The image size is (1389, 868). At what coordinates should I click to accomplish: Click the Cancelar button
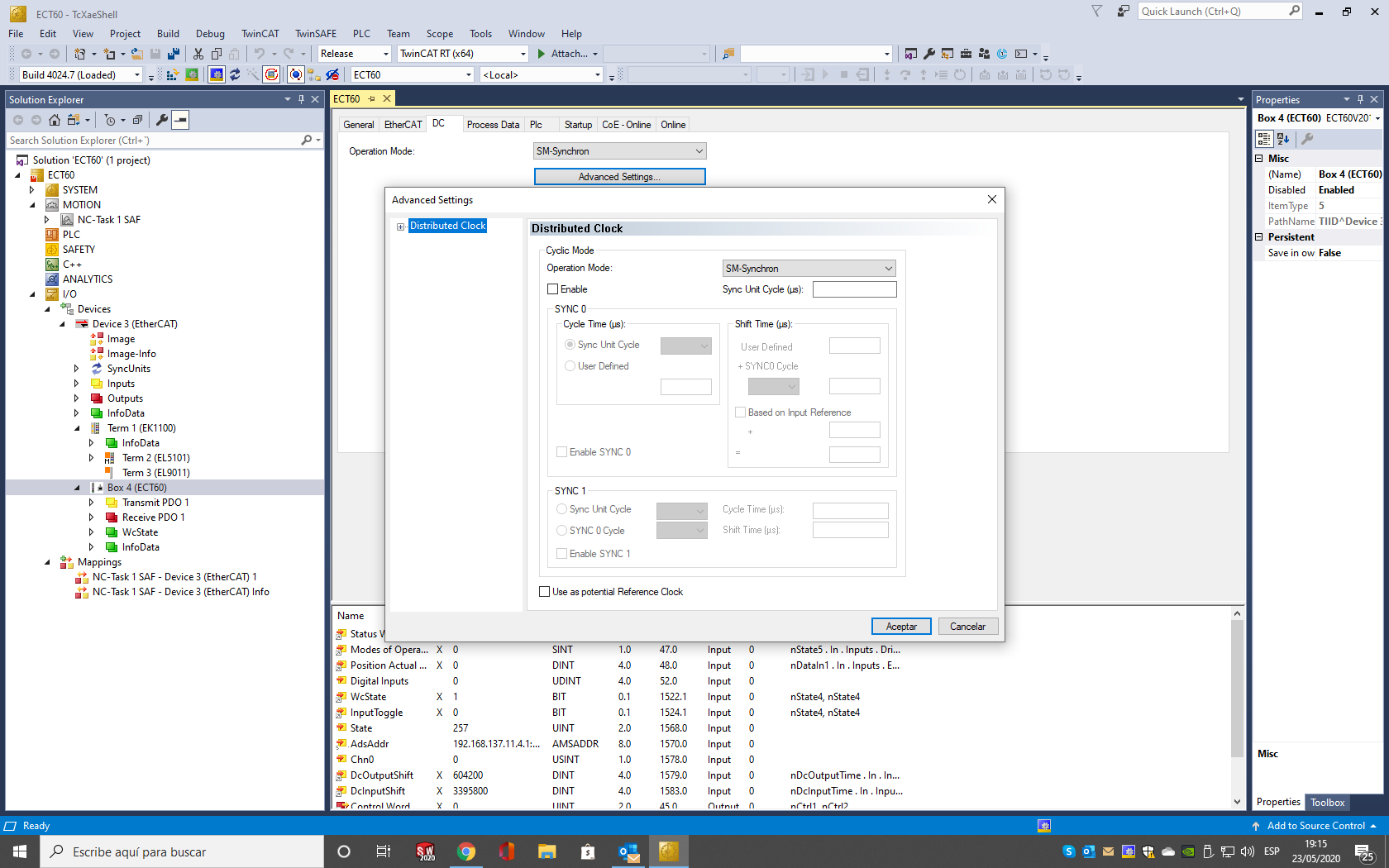(967, 627)
